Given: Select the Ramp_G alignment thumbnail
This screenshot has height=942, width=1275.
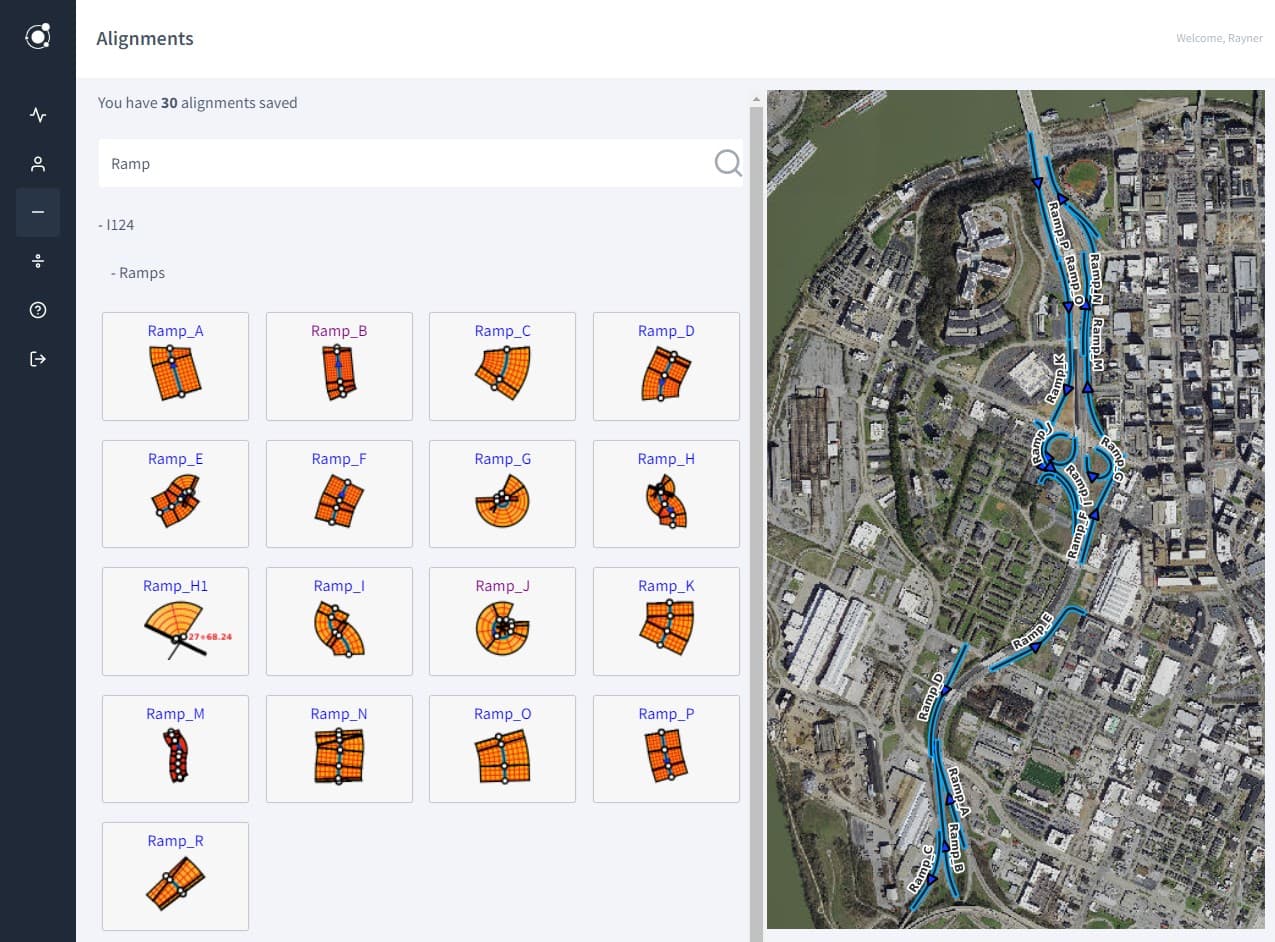Looking at the screenshot, I should (502, 494).
